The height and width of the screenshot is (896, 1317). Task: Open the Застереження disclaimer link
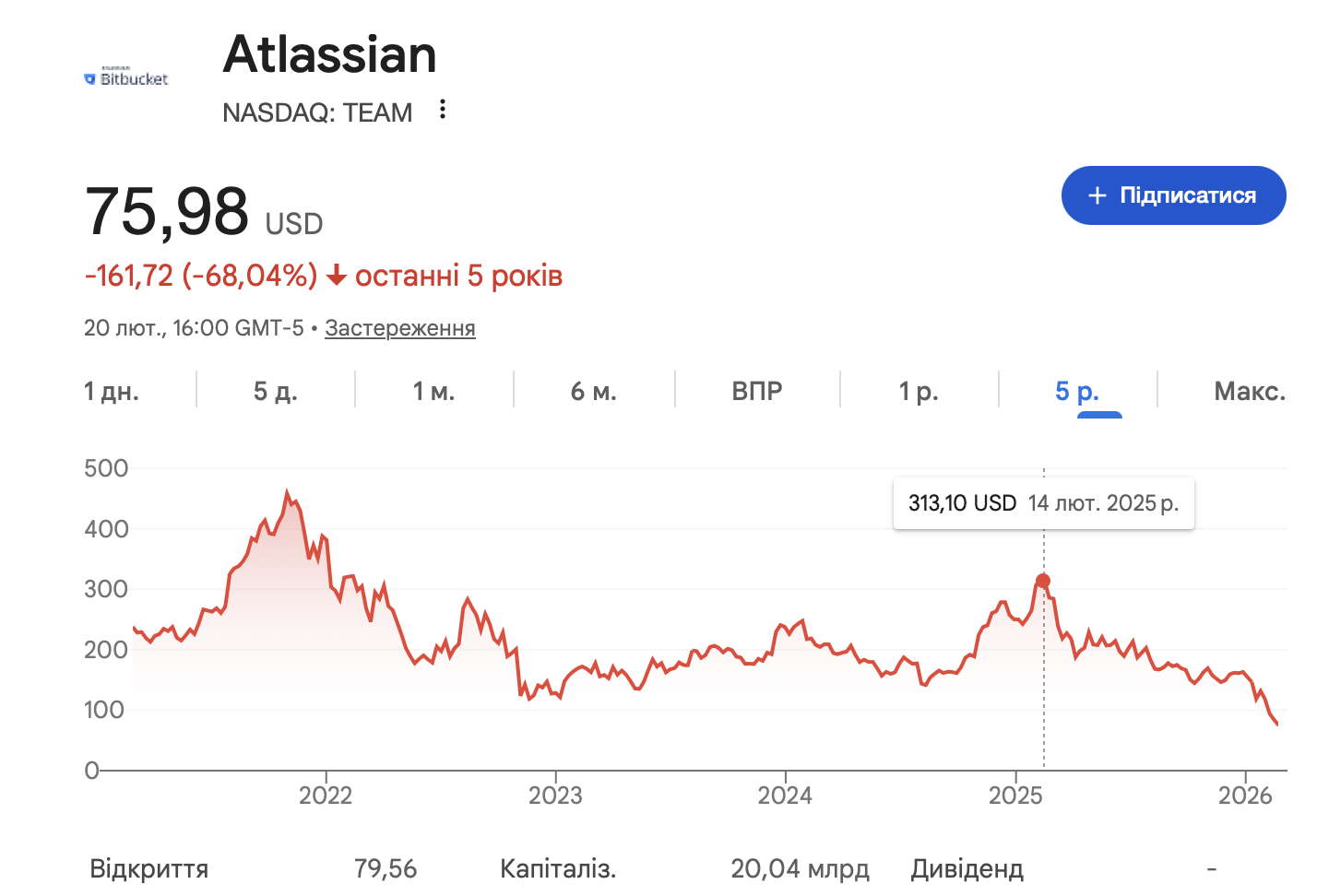tap(399, 328)
